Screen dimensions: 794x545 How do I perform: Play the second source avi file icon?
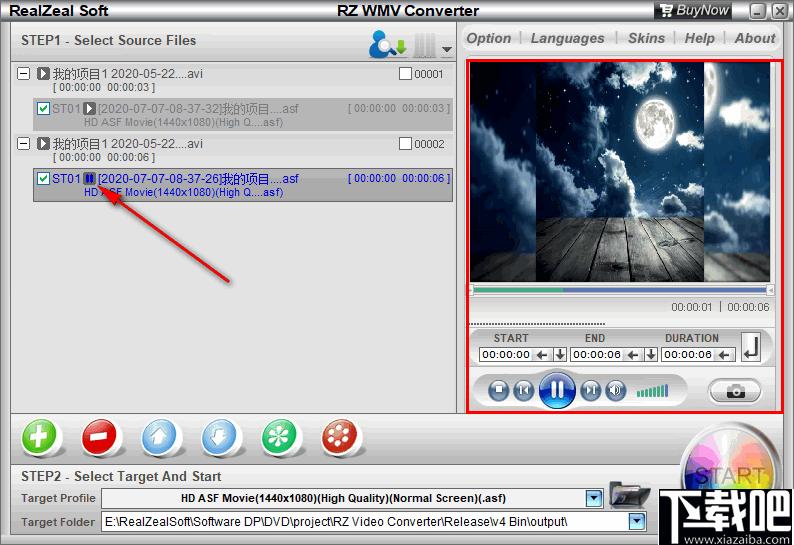click(x=43, y=144)
